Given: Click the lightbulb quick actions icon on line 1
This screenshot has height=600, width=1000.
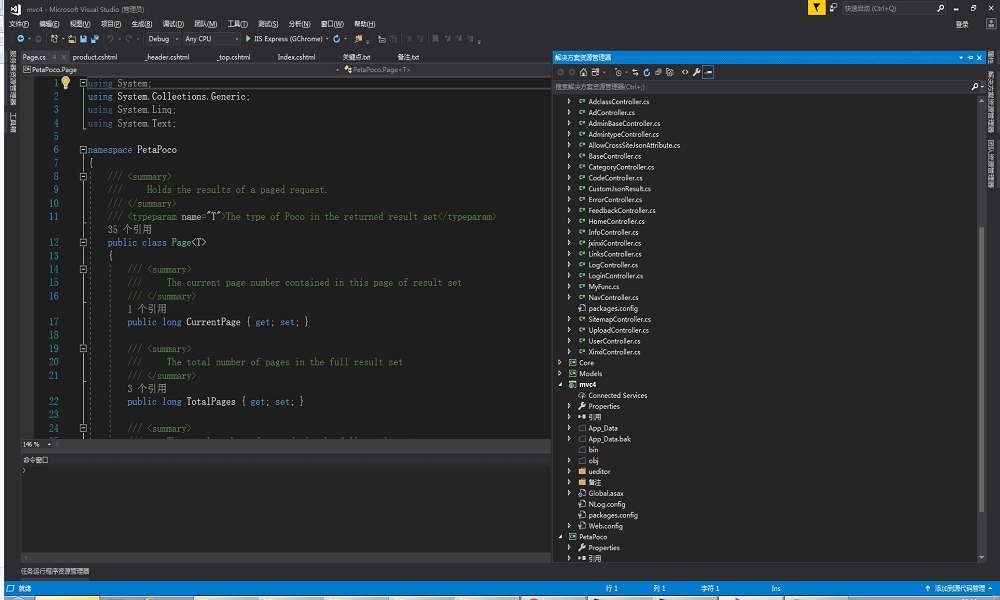Looking at the screenshot, I should click(x=66, y=83).
